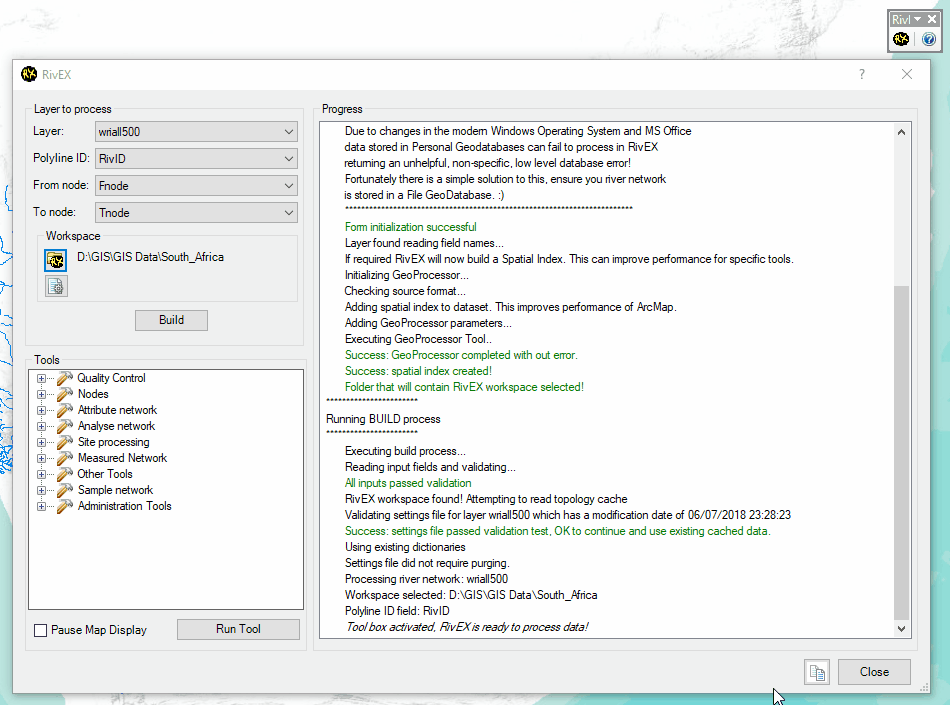Image resolution: width=950 pixels, height=705 pixels.
Task: Click the Other Tools hammer icon
Action: tap(65, 474)
